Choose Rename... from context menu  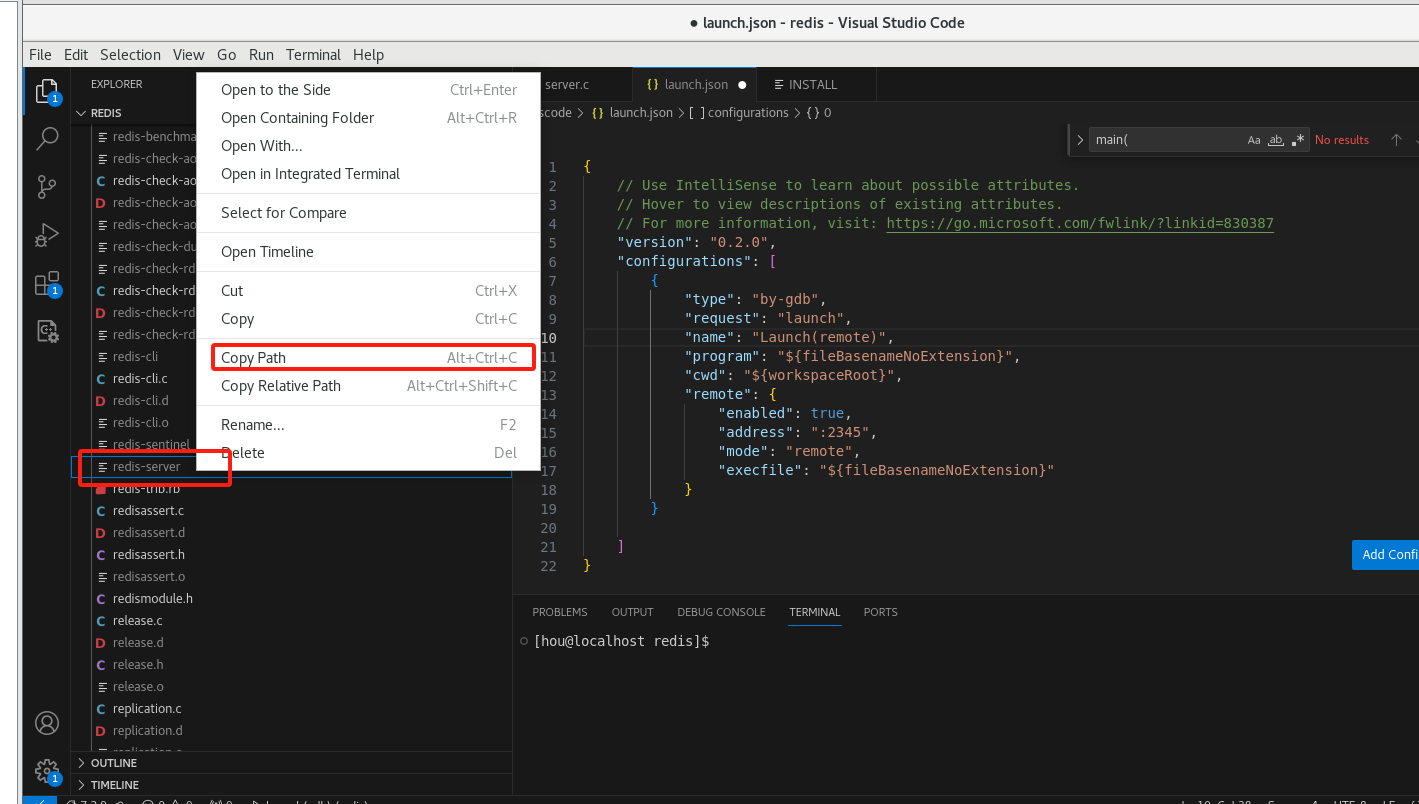click(x=369, y=425)
